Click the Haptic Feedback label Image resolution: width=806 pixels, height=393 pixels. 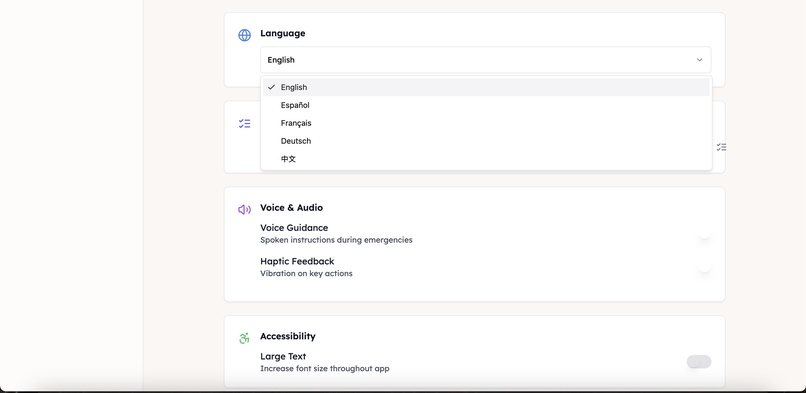[297, 261]
